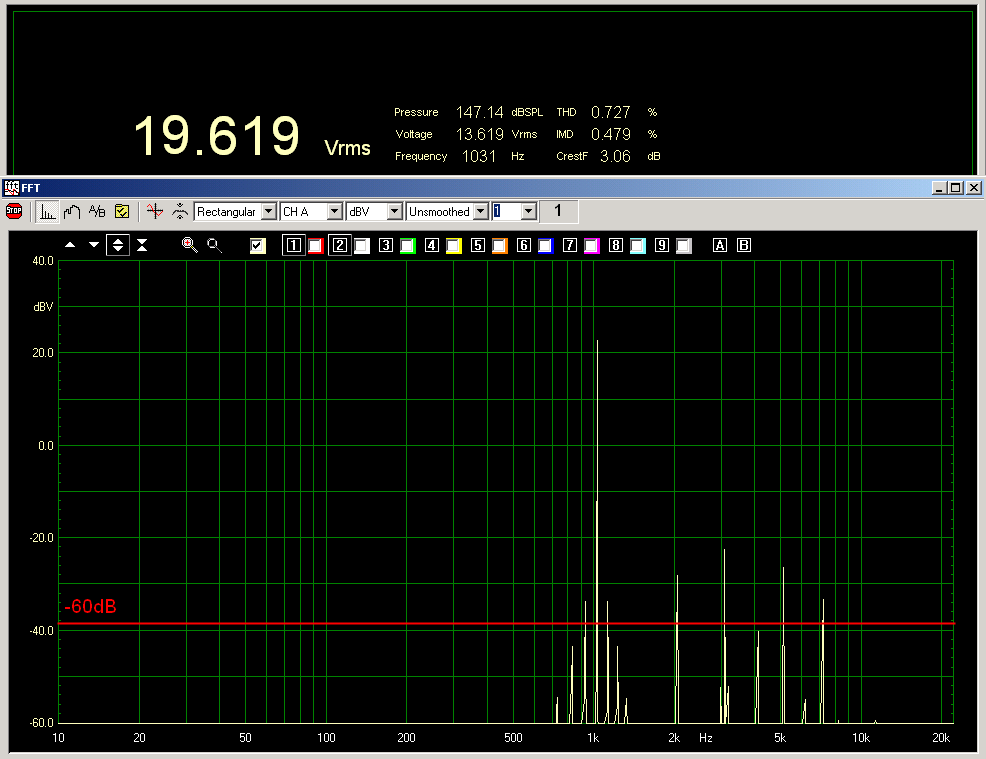Click the Frequency 1031 Hz value
This screenshot has width=986, height=759.
pos(479,156)
